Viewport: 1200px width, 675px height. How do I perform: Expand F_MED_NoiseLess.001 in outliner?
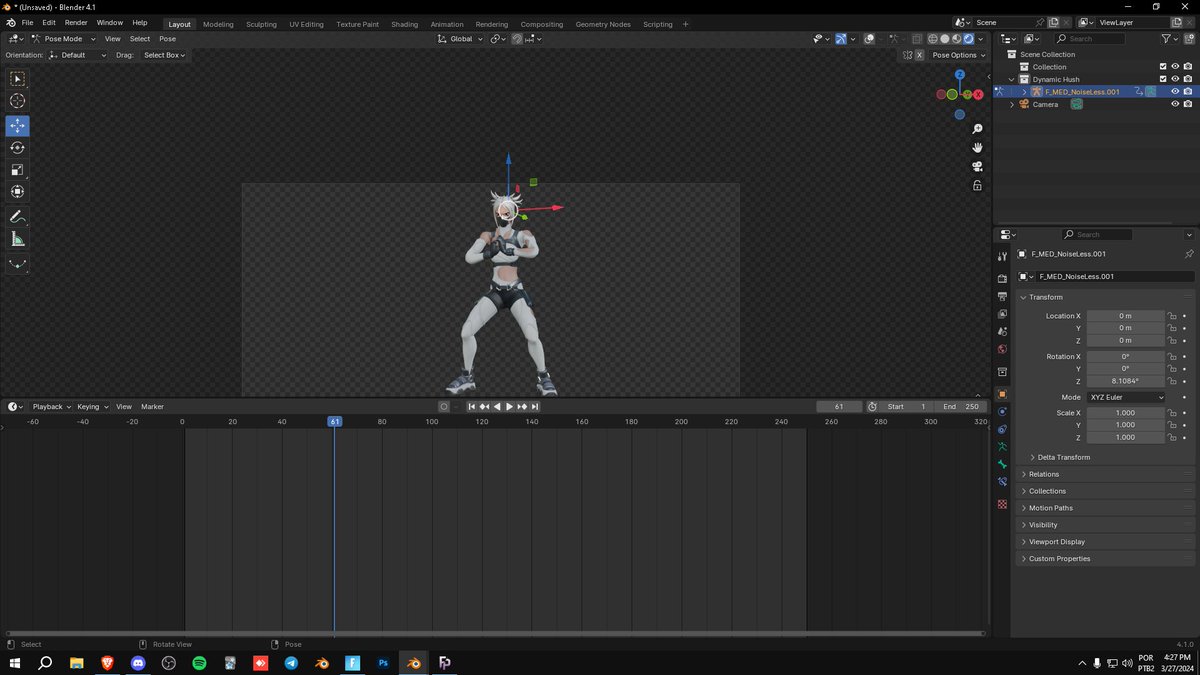click(1024, 91)
